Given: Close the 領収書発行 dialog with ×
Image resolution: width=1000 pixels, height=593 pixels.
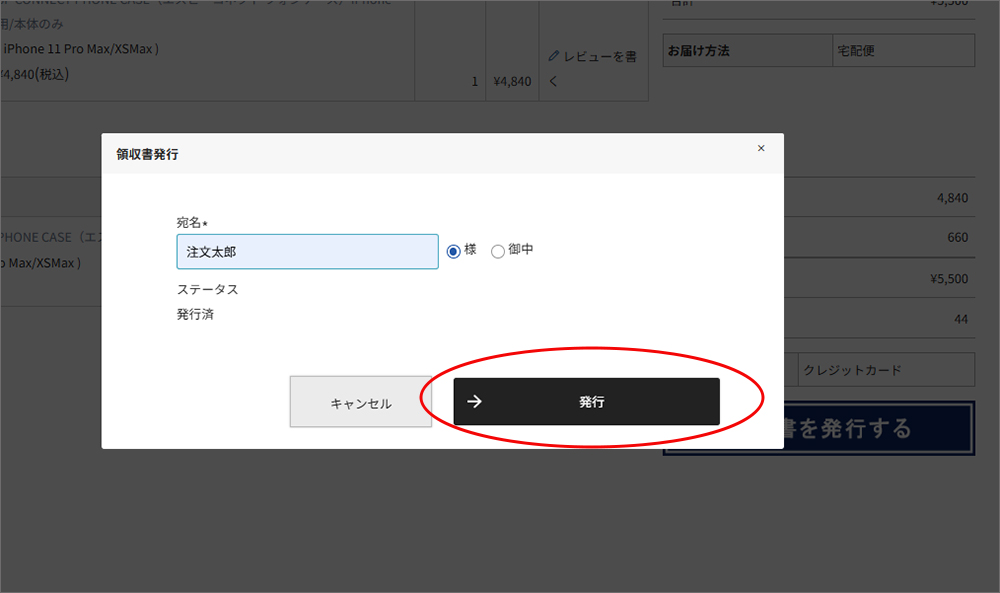Looking at the screenshot, I should (761, 148).
